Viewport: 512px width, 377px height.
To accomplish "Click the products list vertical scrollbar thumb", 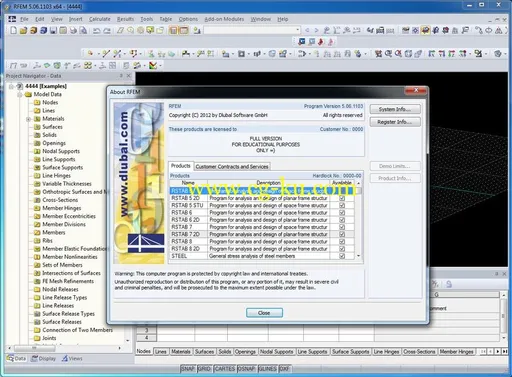I will [x=359, y=191].
